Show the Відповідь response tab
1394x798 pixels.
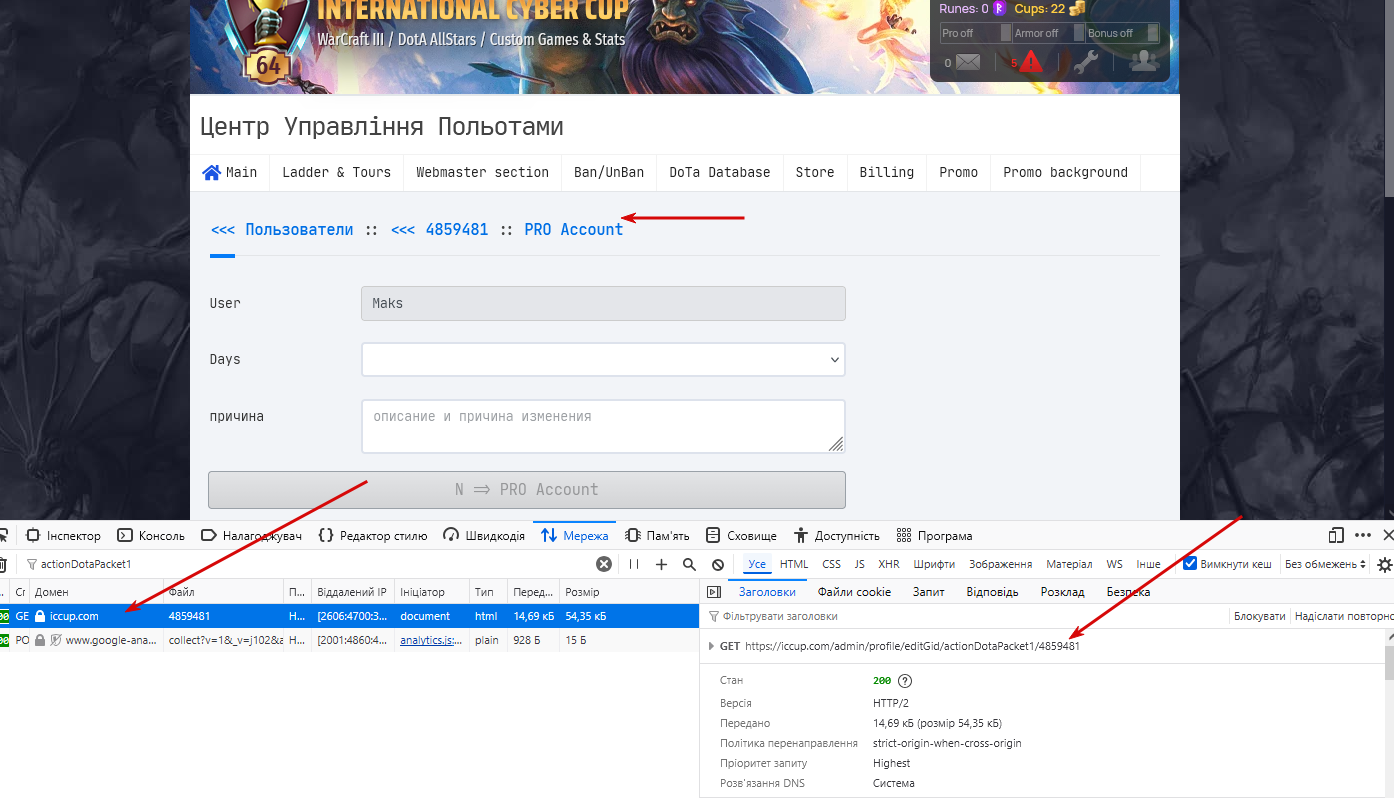tap(992, 592)
